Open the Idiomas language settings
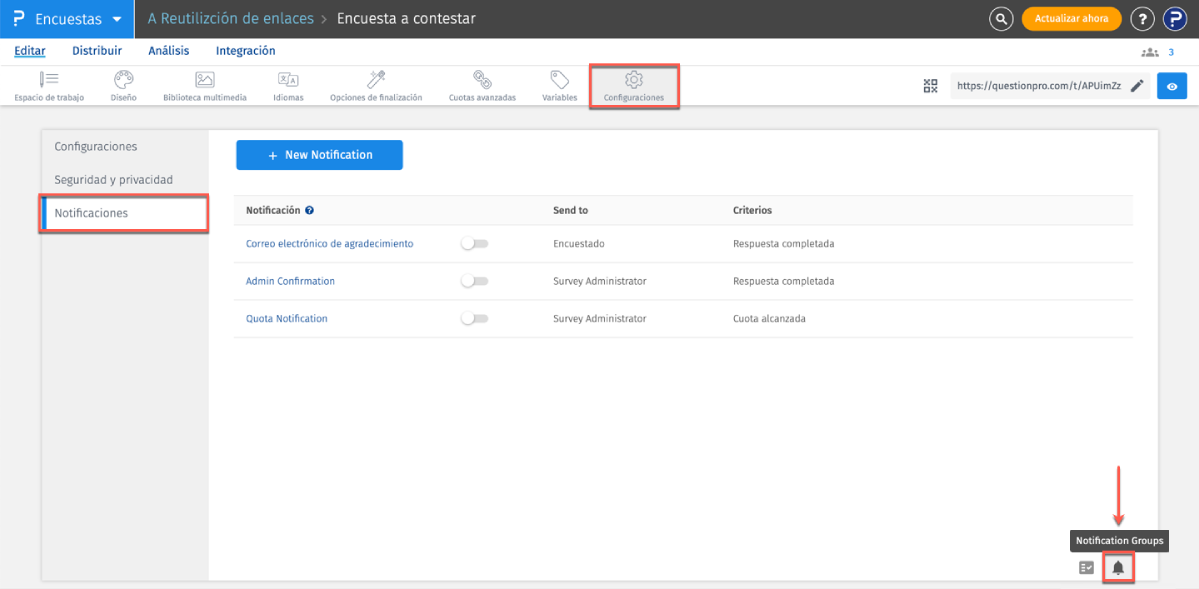This screenshot has width=1199, height=589. click(x=288, y=86)
